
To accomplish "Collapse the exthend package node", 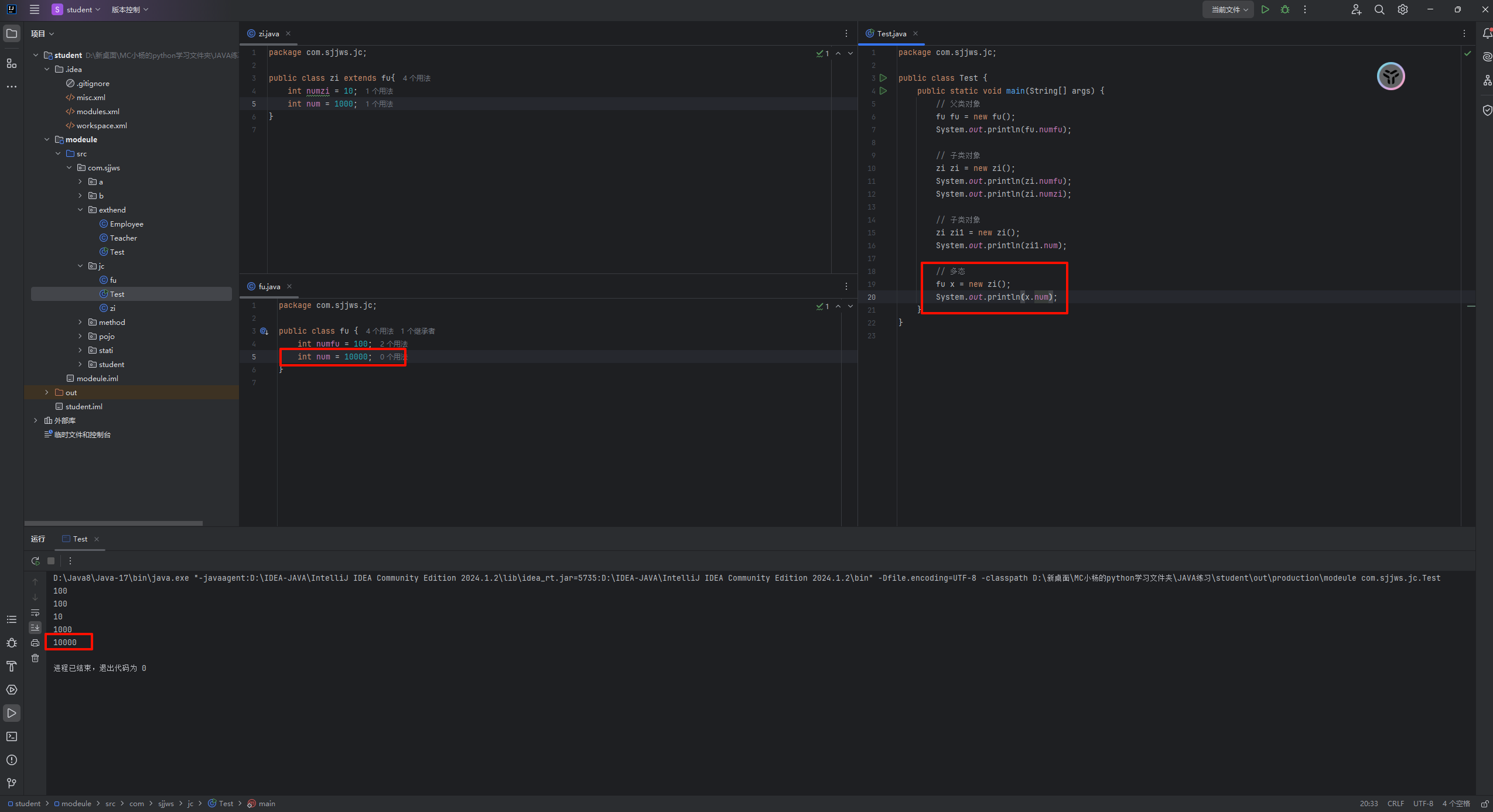I will coord(80,210).
